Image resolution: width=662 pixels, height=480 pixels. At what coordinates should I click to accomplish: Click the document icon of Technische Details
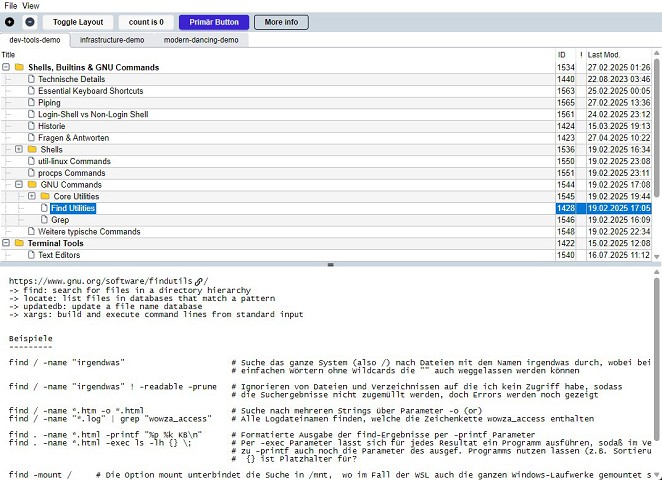pyautogui.click(x=31, y=79)
